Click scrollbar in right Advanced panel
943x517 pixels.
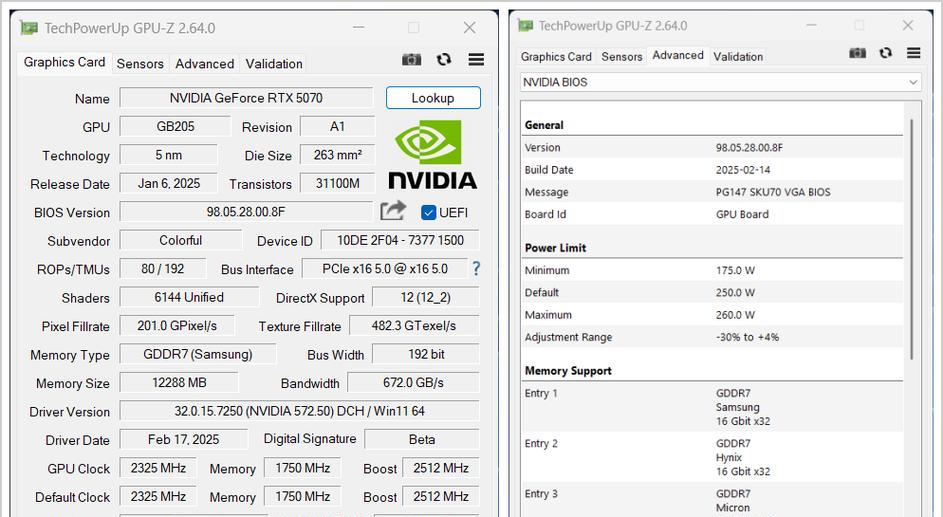pos(912,239)
